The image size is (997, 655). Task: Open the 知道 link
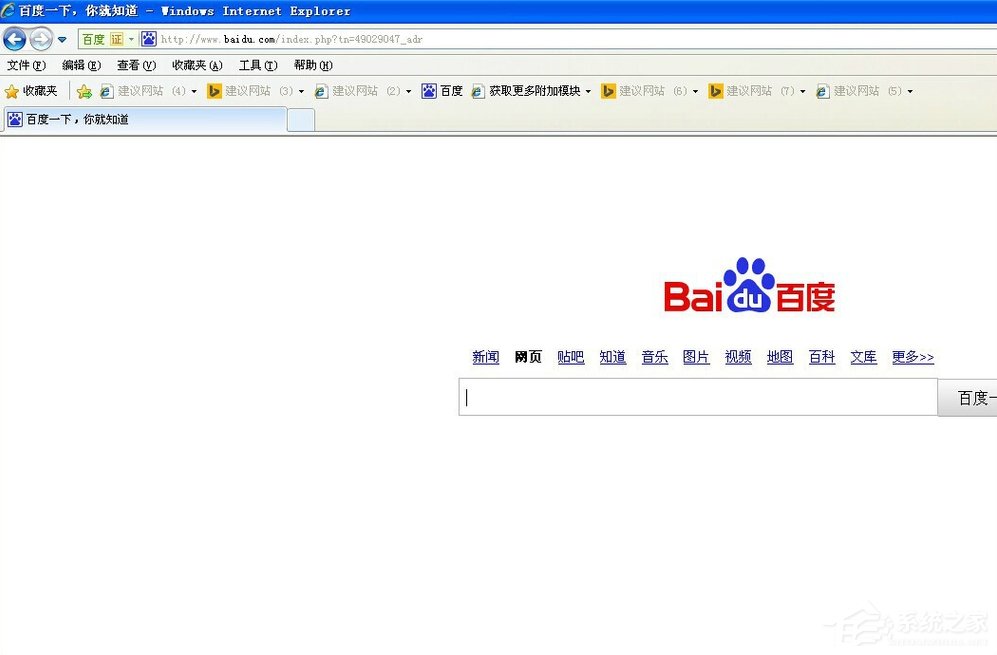click(612, 357)
